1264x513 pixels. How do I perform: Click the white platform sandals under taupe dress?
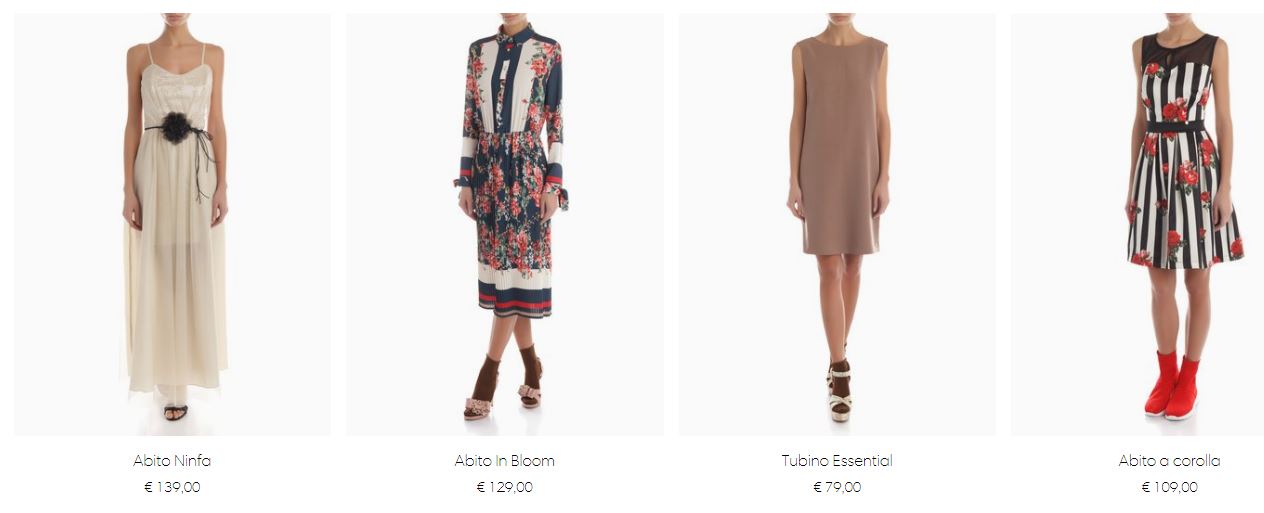coord(838,393)
